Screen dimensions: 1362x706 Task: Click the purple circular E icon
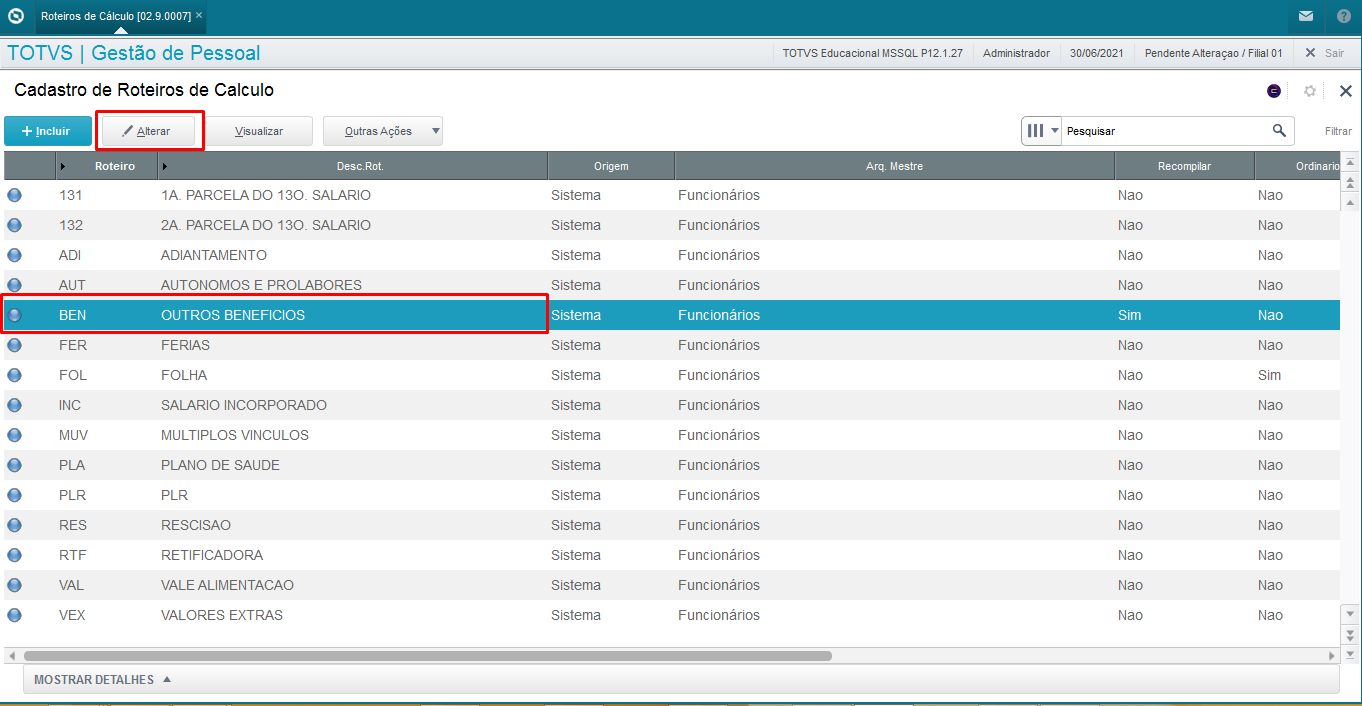(1274, 91)
